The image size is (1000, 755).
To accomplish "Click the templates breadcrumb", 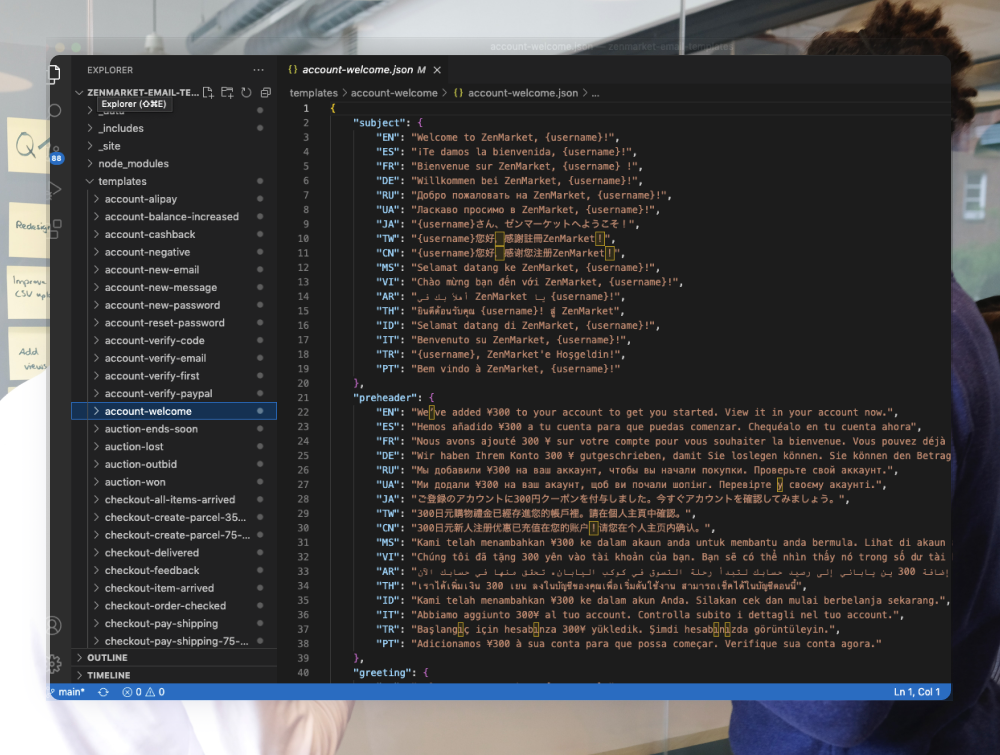I will coord(313,93).
